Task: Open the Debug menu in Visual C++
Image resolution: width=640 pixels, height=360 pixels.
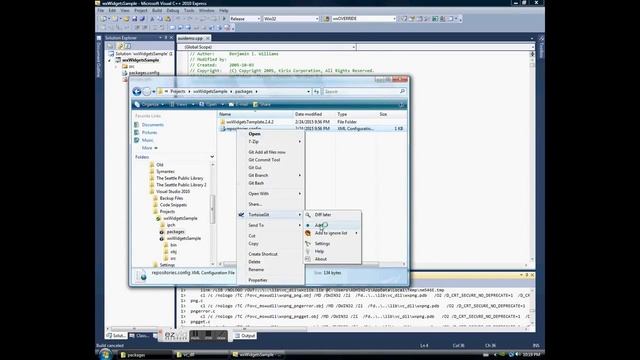Action: click(173, 11)
